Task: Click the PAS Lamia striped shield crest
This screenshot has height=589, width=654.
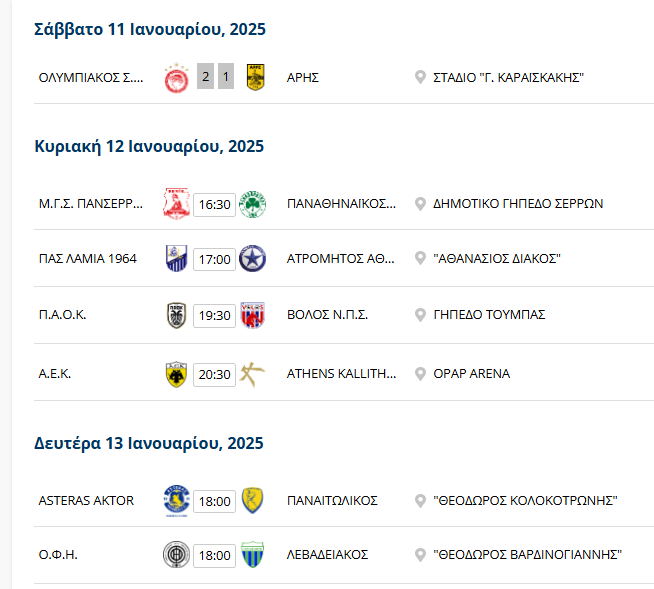Action: coord(176,259)
